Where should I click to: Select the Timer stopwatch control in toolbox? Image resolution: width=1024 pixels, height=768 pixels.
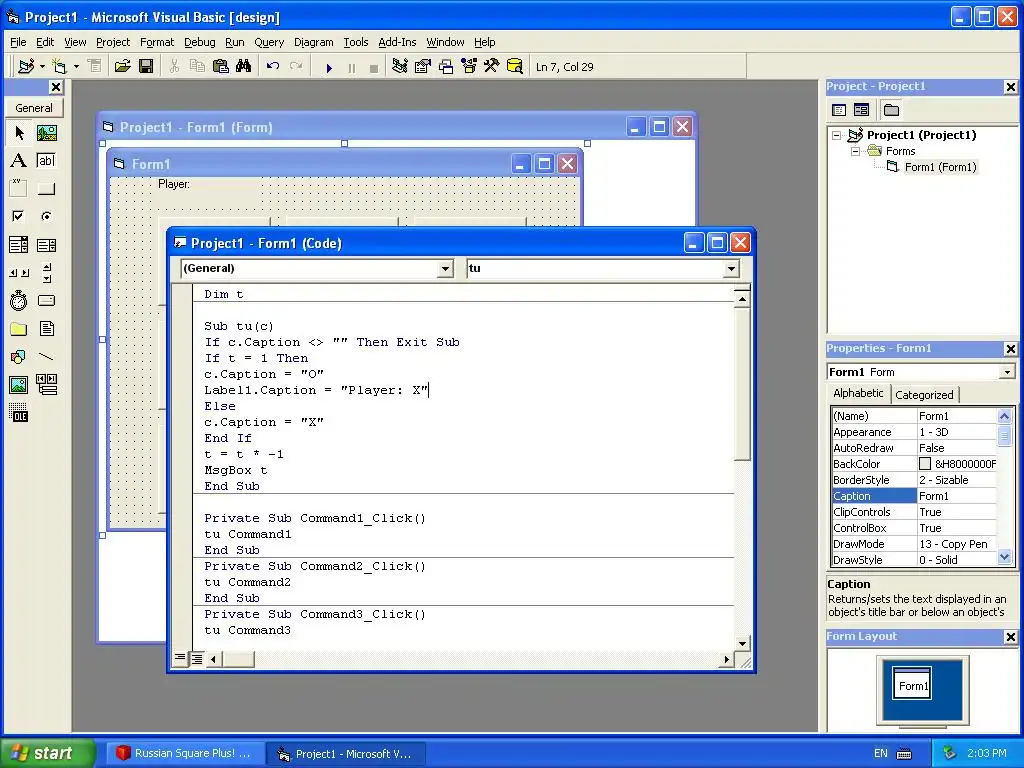pyautogui.click(x=19, y=300)
